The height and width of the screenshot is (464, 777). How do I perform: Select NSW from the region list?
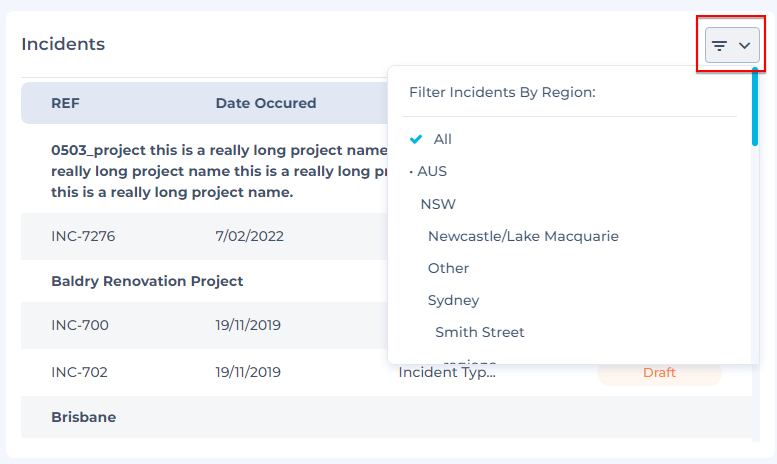click(x=438, y=204)
